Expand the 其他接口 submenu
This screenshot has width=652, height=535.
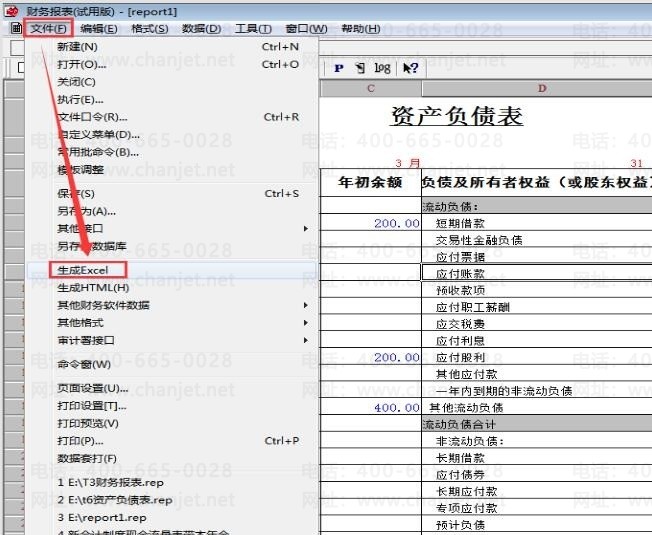click(x=172, y=229)
